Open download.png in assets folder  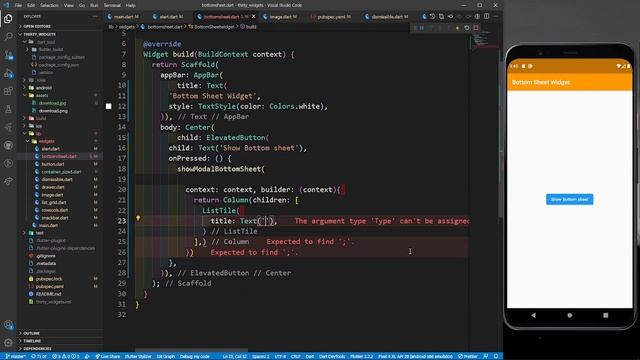coord(53,111)
